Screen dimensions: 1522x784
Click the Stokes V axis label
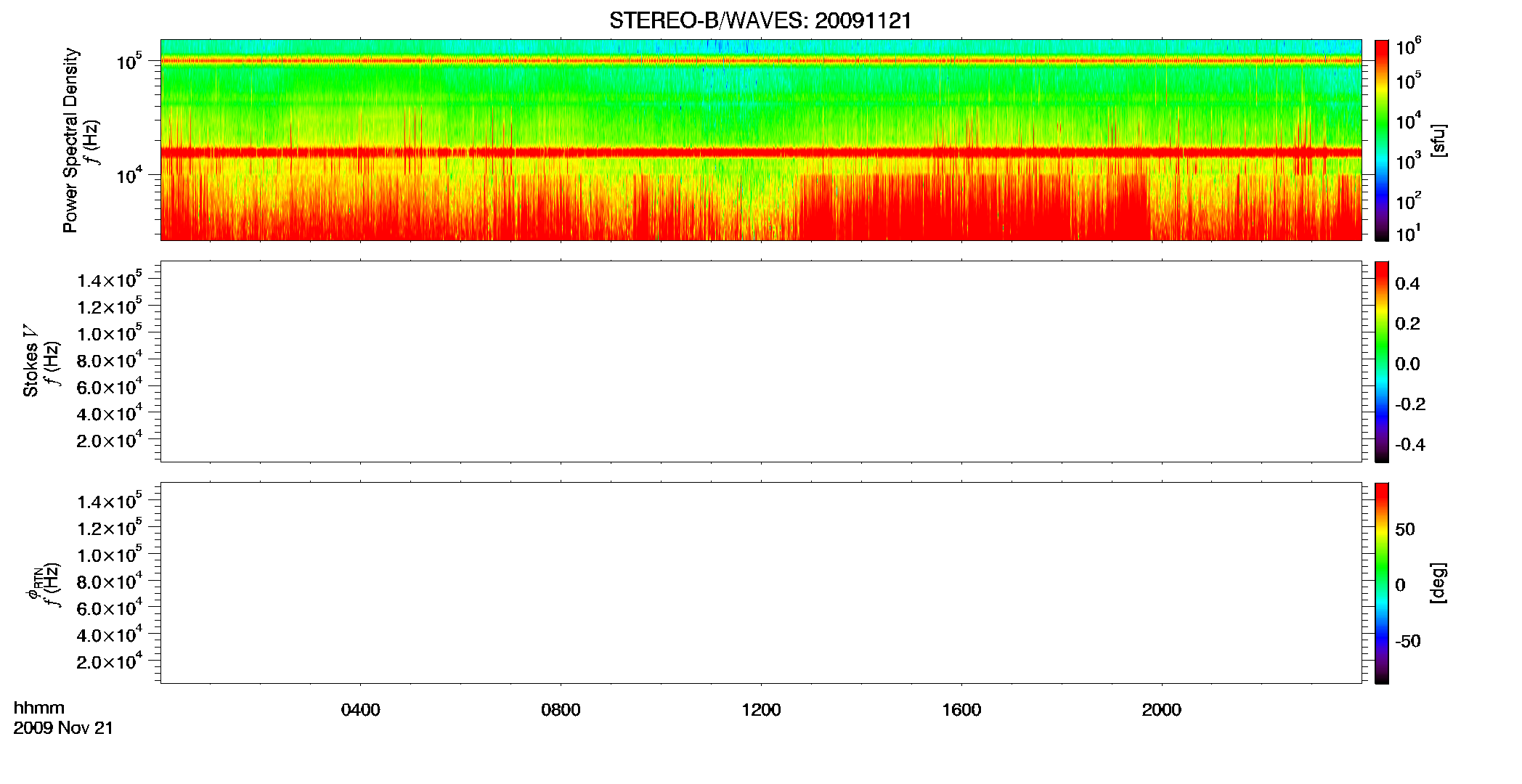coord(30,362)
